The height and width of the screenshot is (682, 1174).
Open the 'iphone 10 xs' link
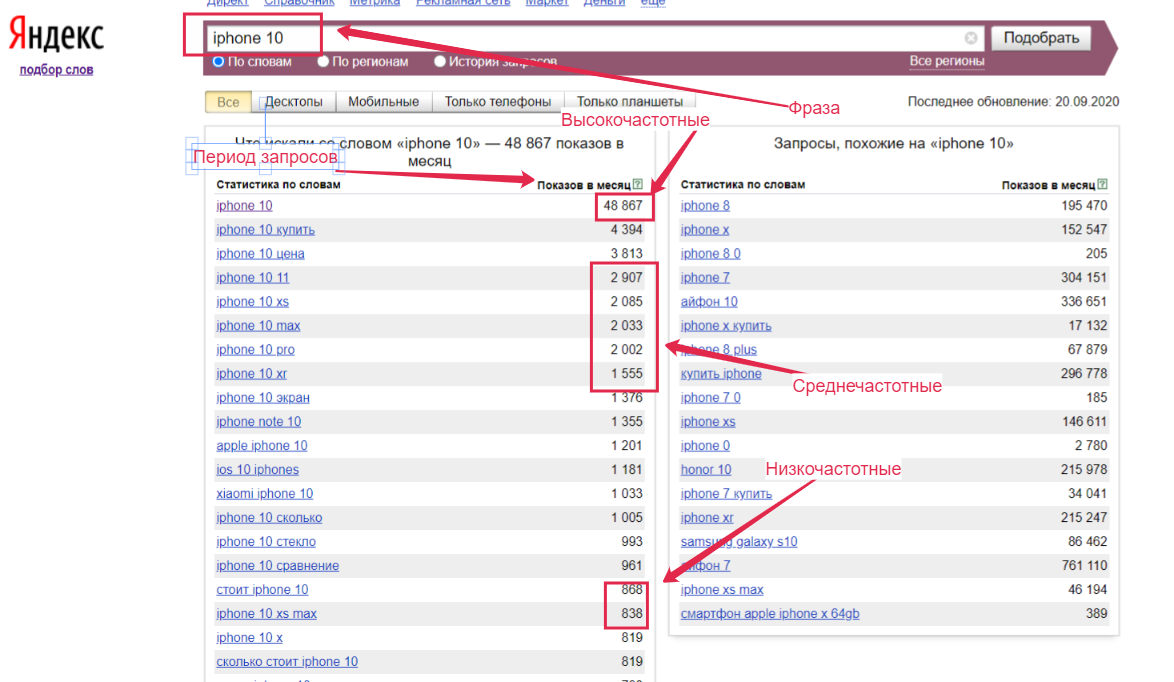[252, 302]
